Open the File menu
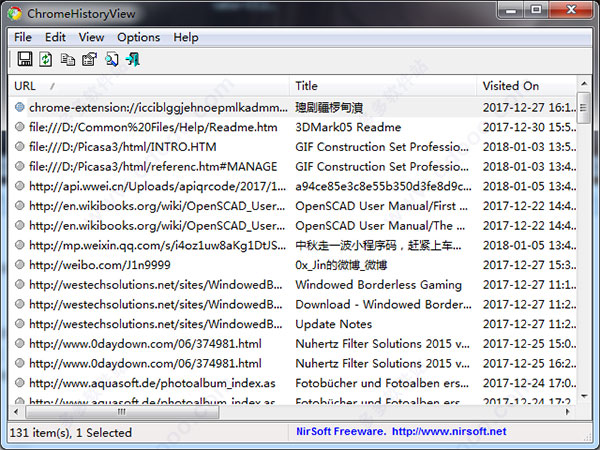Screen dimensions: 600x450 [x=23, y=38]
